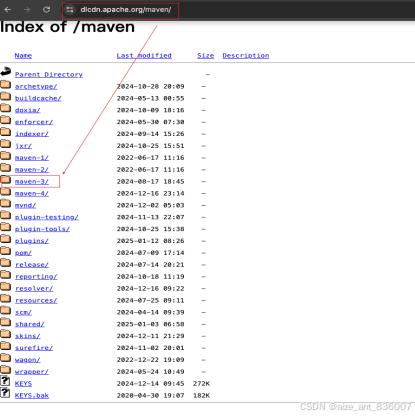This screenshot has width=415, height=418.
Task: Click folder icon beside maven-1/
Action: point(6,155)
